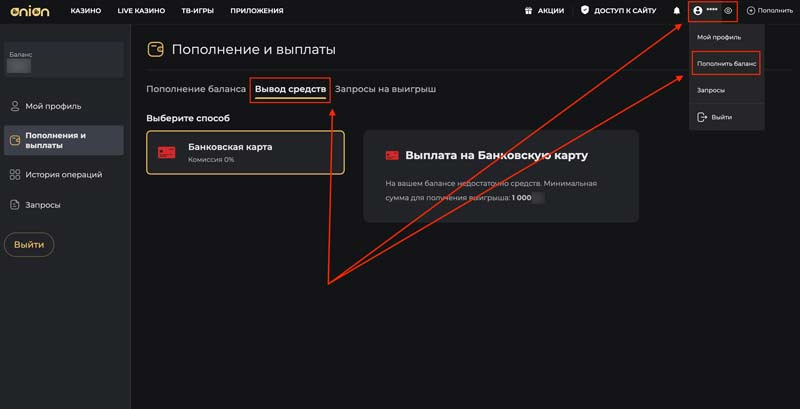Click the Пополнить button in top bar
Viewport: 800px width, 409px height.
[x=769, y=11]
